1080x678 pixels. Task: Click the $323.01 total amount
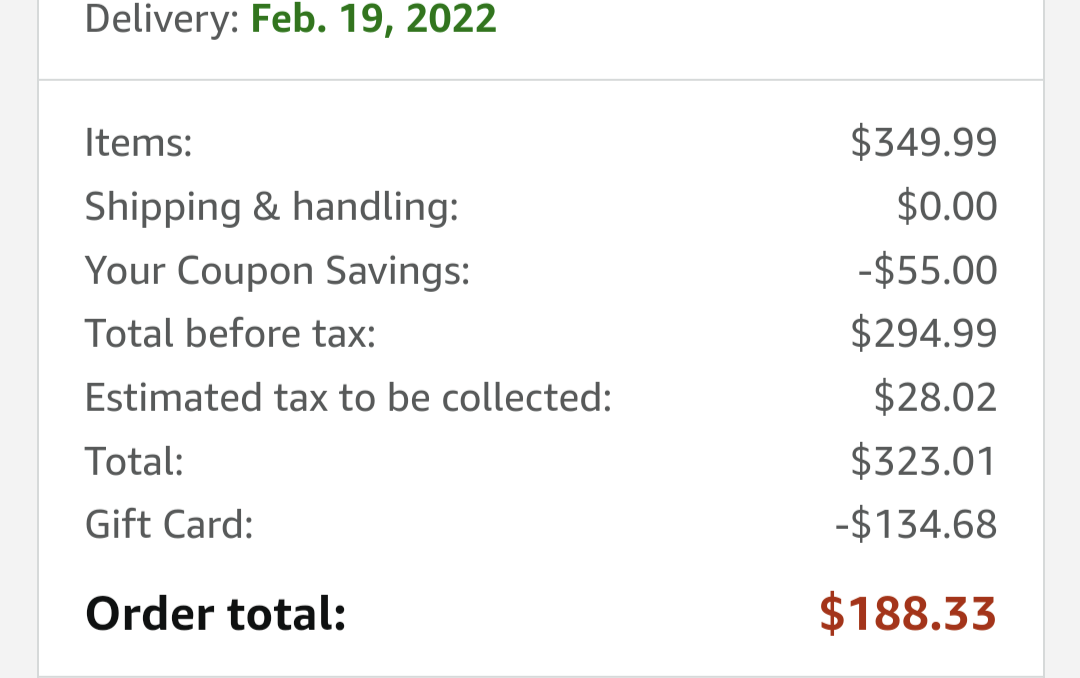pos(924,461)
